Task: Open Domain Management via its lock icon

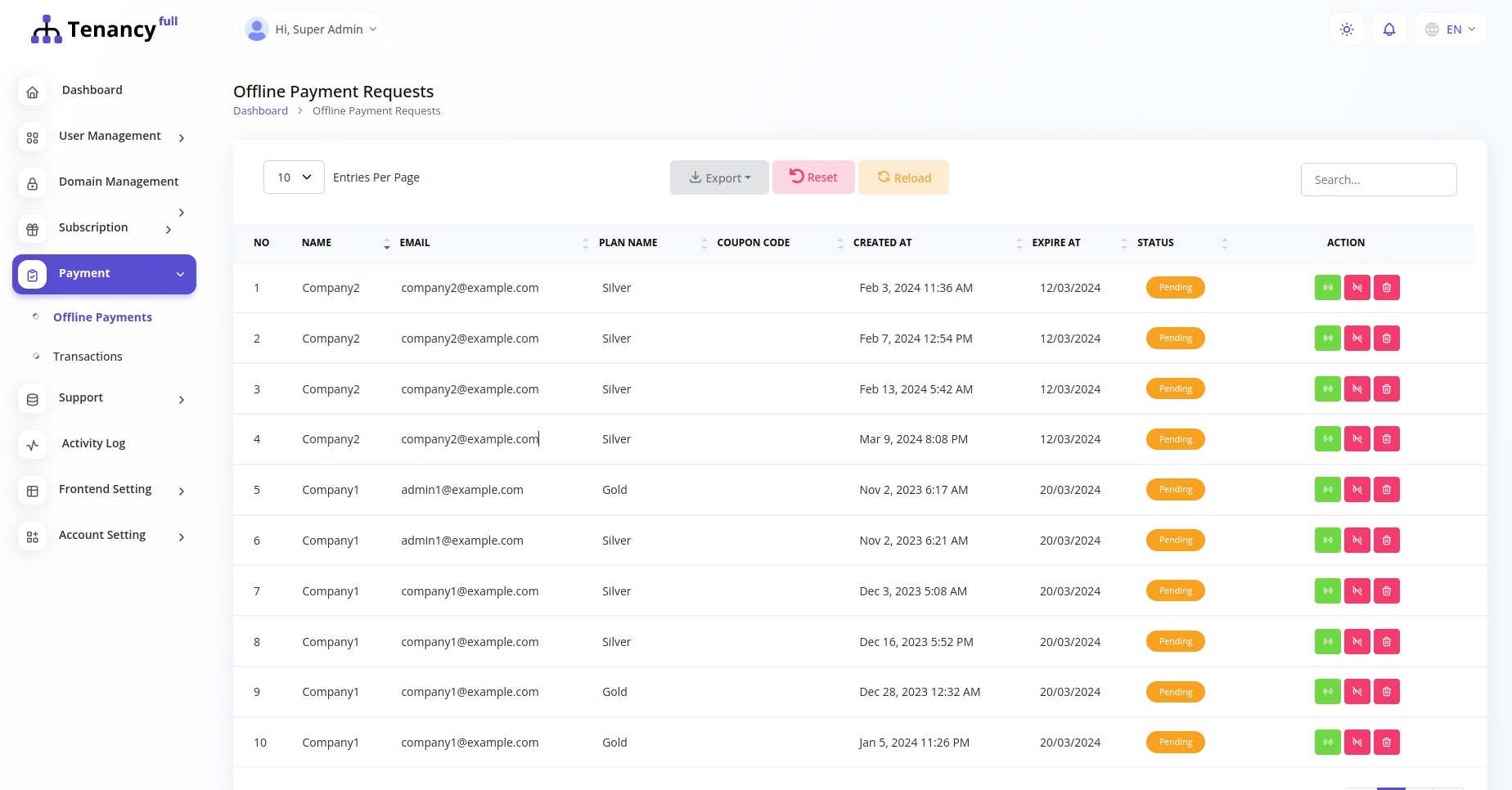Action: tap(32, 183)
